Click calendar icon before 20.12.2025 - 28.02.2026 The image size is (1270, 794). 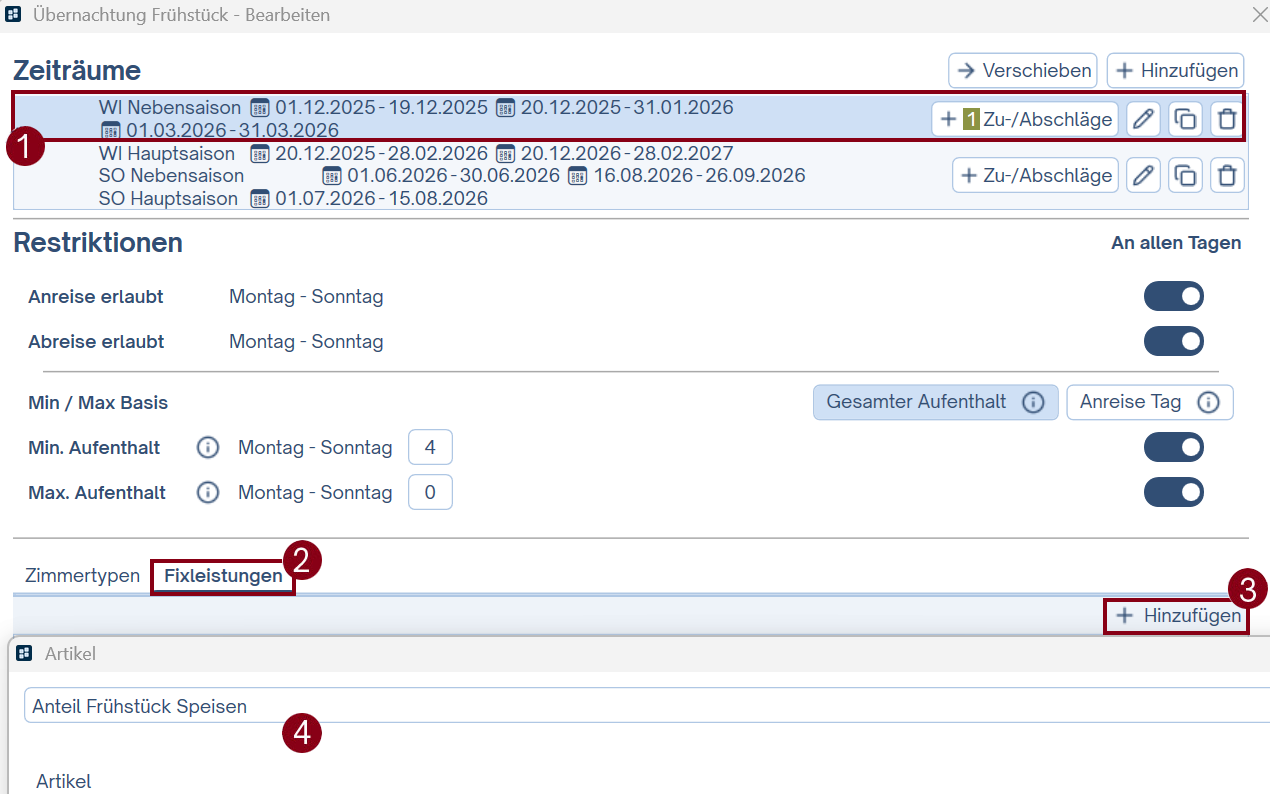pyautogui.click(x=260, y=153)
